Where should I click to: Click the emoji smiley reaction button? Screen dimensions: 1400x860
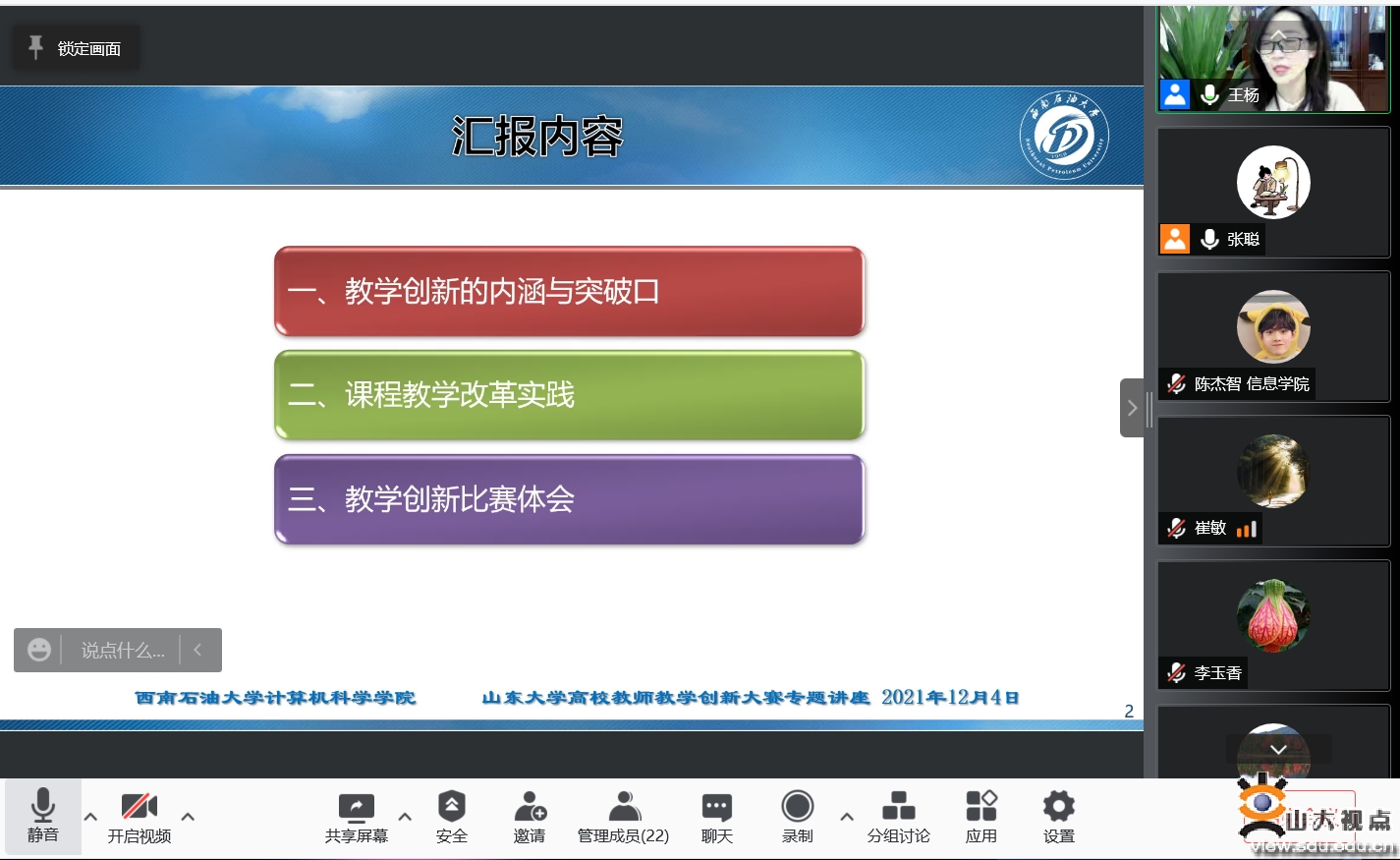(x=39, y=650)
